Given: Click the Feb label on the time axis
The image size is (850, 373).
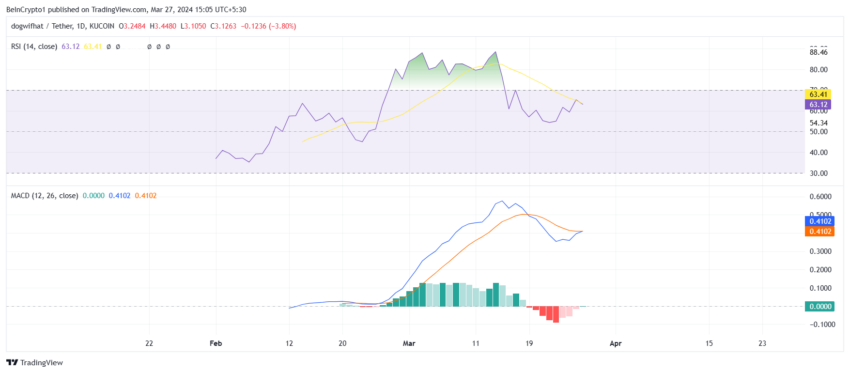Looking at the screenshot, I should [x=216, y=343].
